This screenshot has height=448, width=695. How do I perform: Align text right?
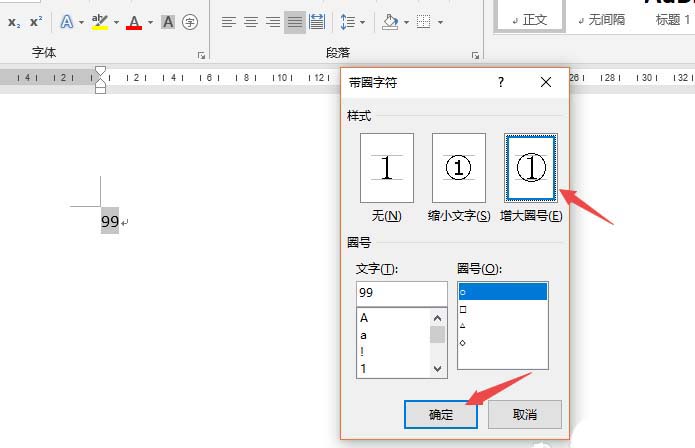[273, 22]
